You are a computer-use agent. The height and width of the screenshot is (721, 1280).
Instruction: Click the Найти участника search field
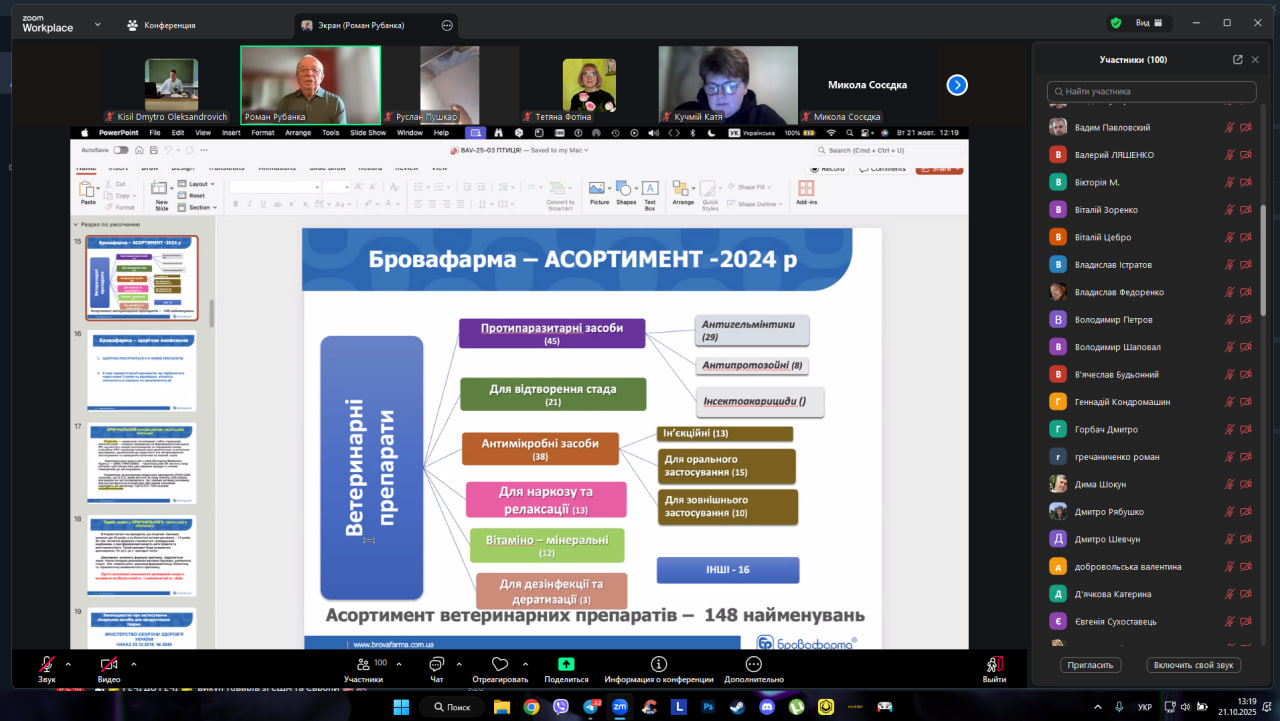tap(1151, 92)
